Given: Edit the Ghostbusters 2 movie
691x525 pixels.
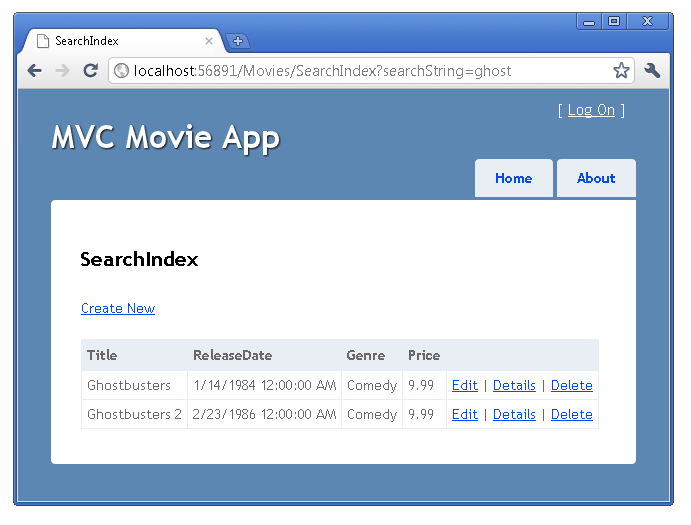Looking at the screenshot, I should (464, 414).
